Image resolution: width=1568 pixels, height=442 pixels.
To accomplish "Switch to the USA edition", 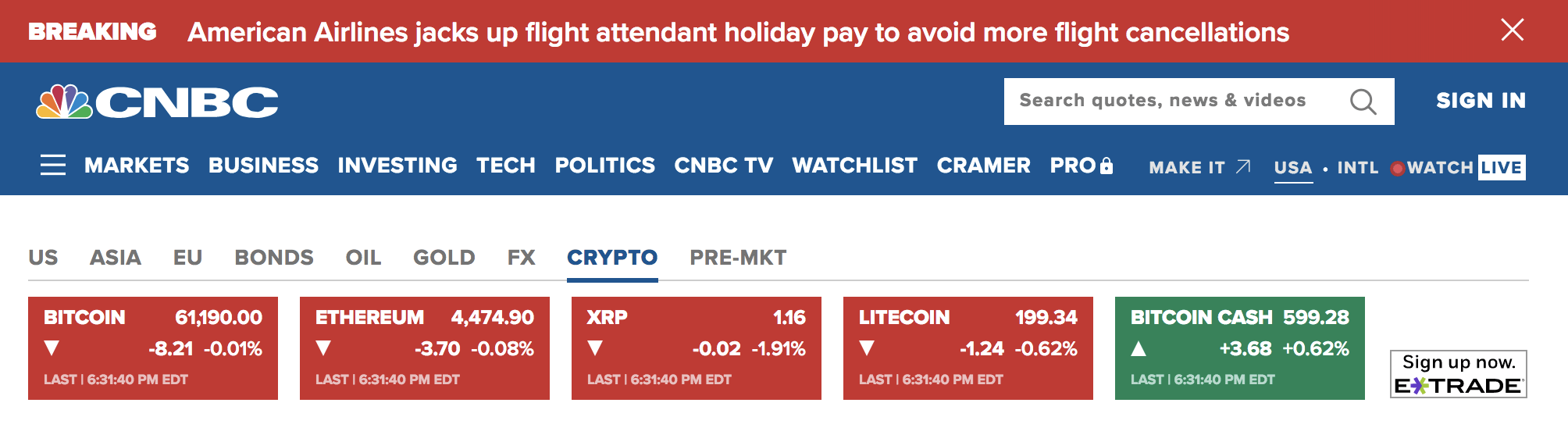I will click(x=1292, y=168).
